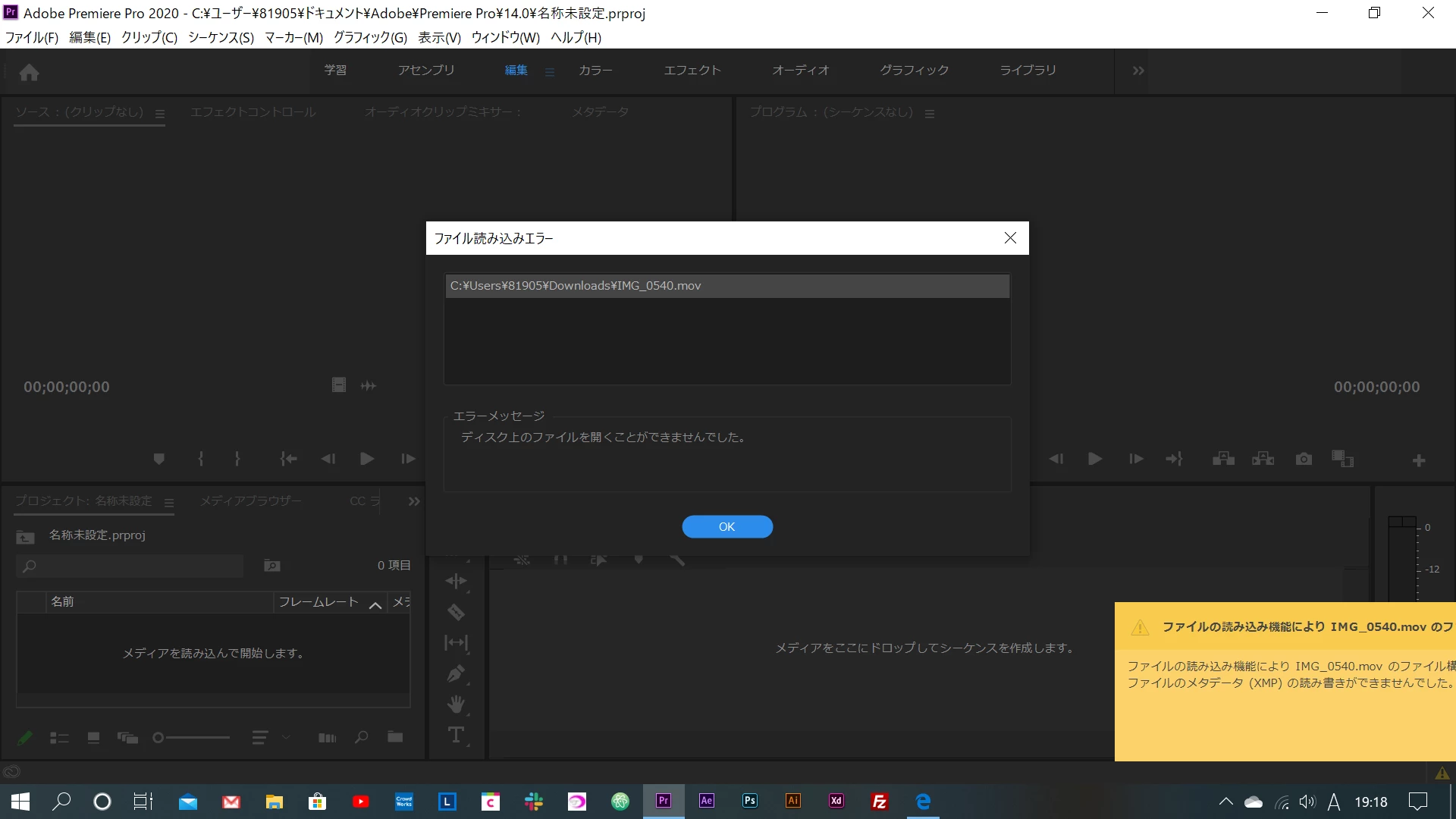Toggle project writable green pencil icon

click(x=25, y=737)
